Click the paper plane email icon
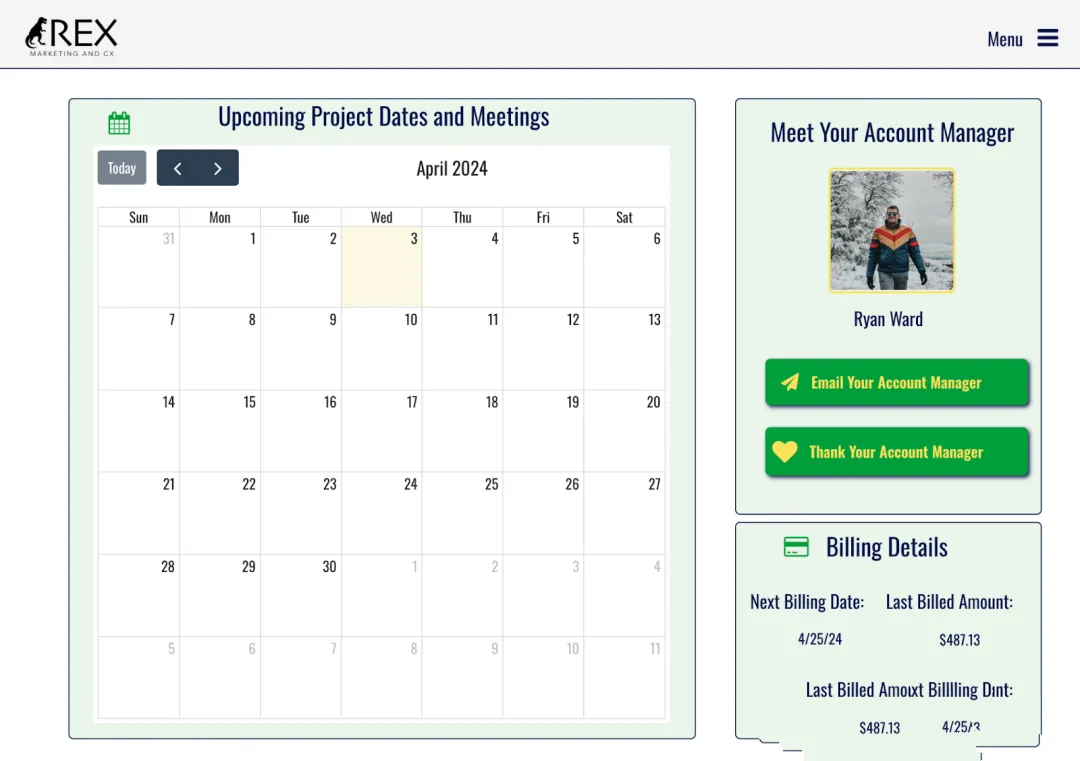1080x761 pixels. 790,382
